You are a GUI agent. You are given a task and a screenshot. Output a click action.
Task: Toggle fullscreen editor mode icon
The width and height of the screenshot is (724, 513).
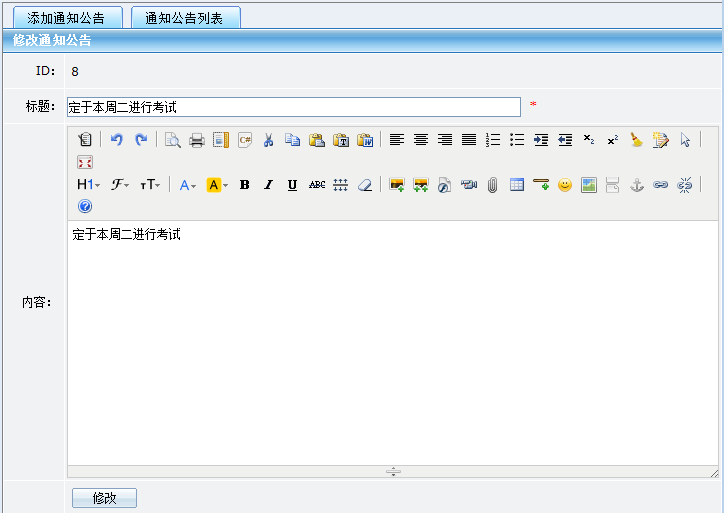tap(85, 162)
